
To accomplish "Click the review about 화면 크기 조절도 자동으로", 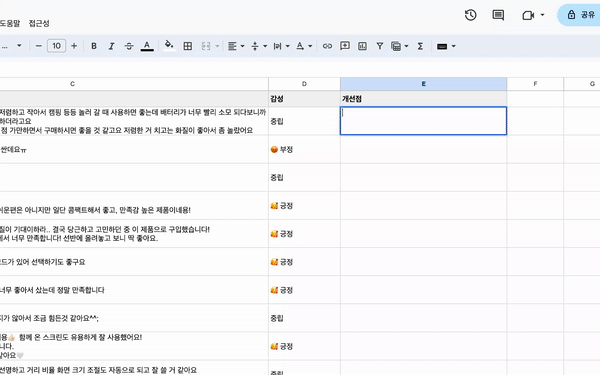I will [98, 370].
